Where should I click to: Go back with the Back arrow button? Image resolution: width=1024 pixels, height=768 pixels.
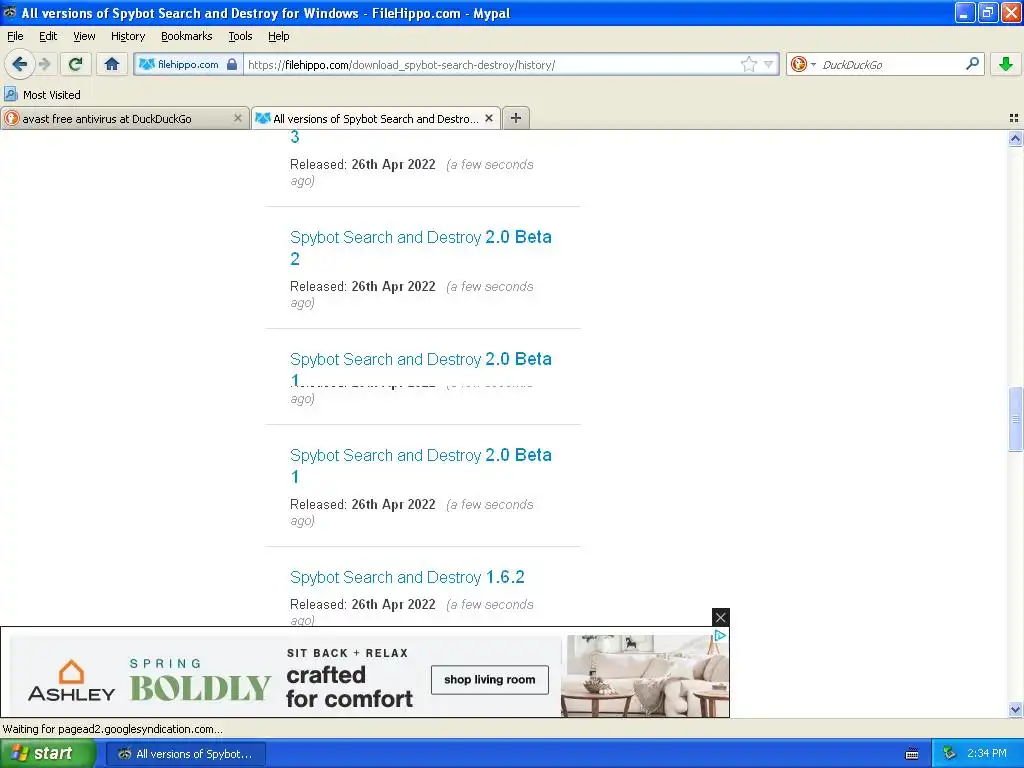pyautogui.click(x=20, y=64)
